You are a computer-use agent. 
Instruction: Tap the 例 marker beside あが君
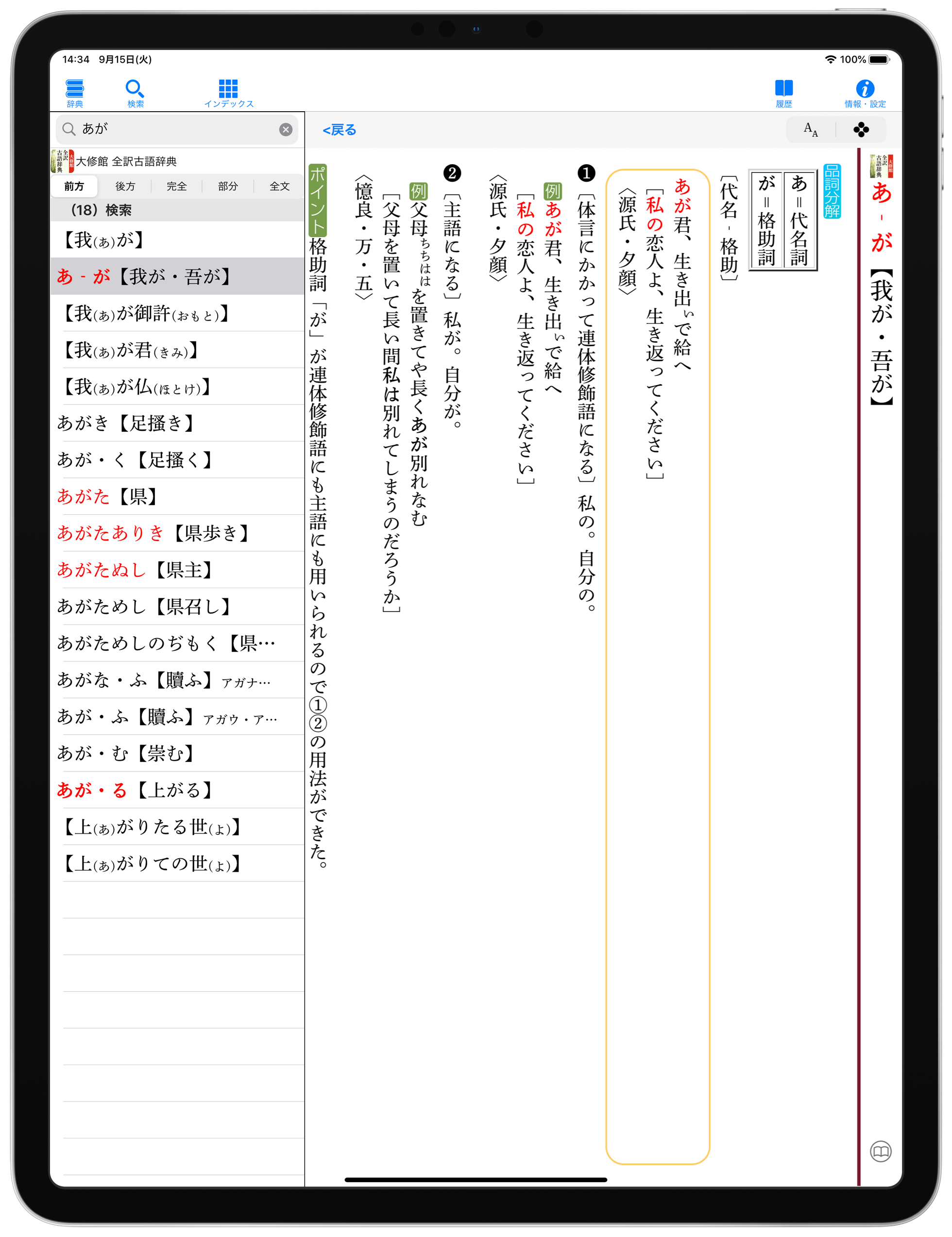pyautogui.click(x=553, y=191)
